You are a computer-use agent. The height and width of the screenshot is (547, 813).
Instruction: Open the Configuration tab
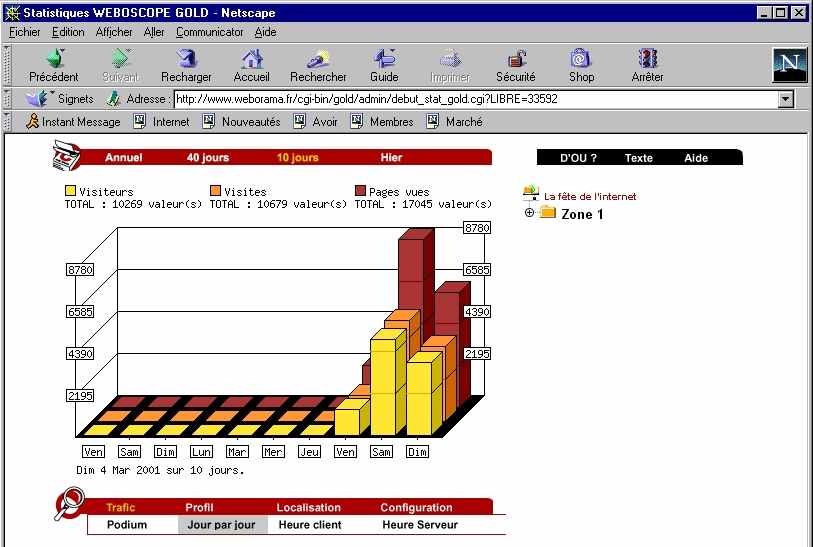pyautogui.click(x=416, y=508)
